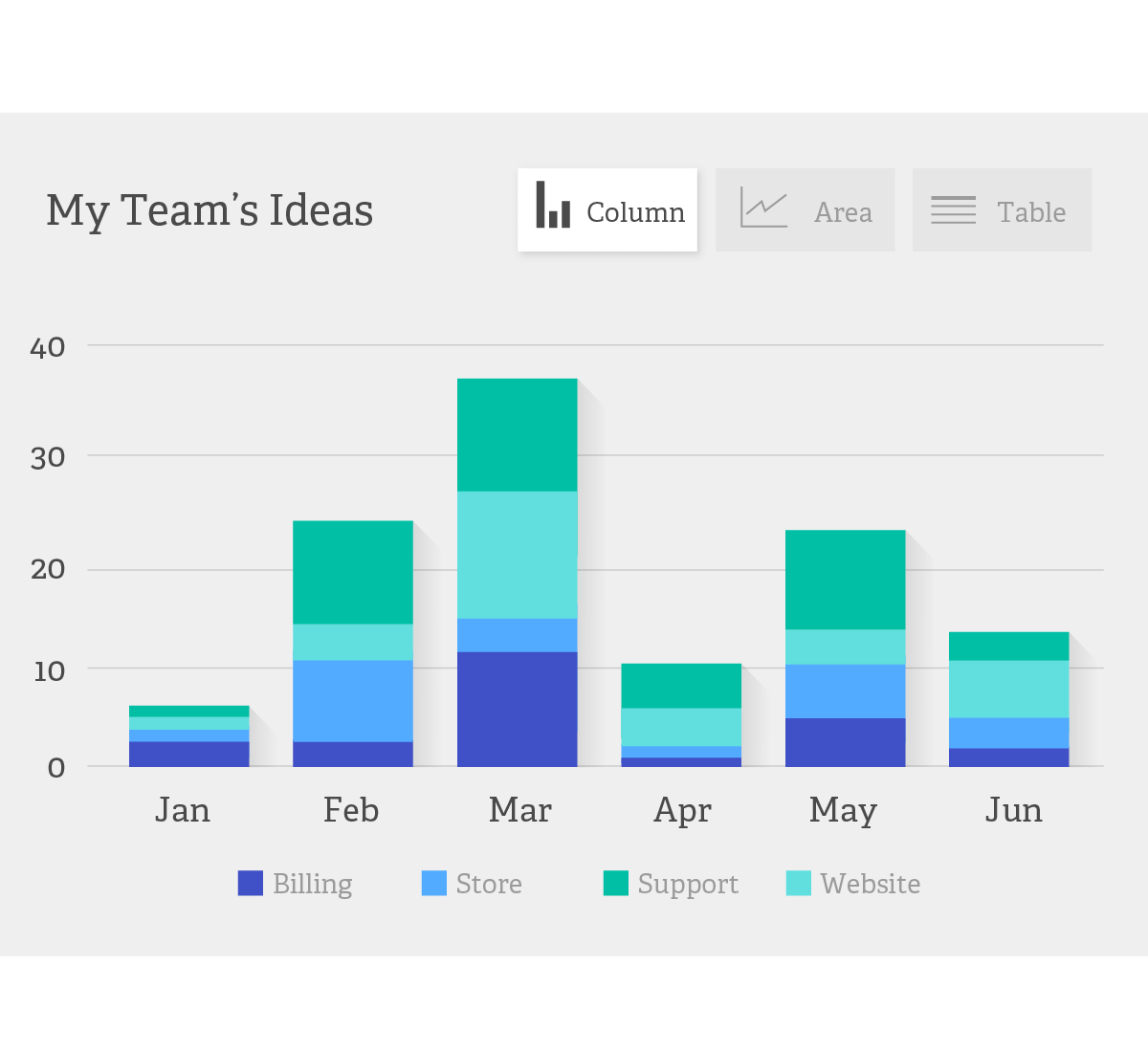This screenshot has height=1053, width=1148.
Task: Click the Website legend color swatch
Action: click(x=799, y=883)
